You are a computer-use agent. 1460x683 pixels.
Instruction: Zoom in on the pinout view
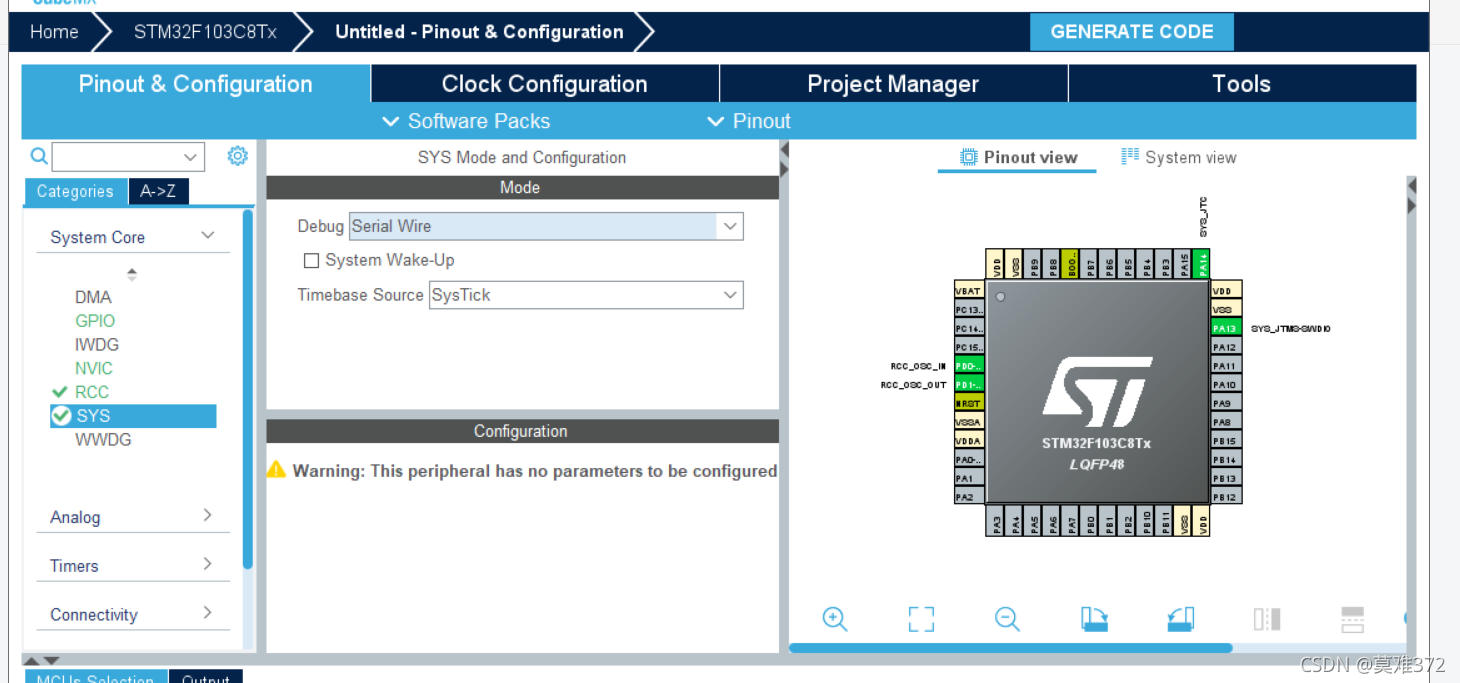[x=835, y=619]
